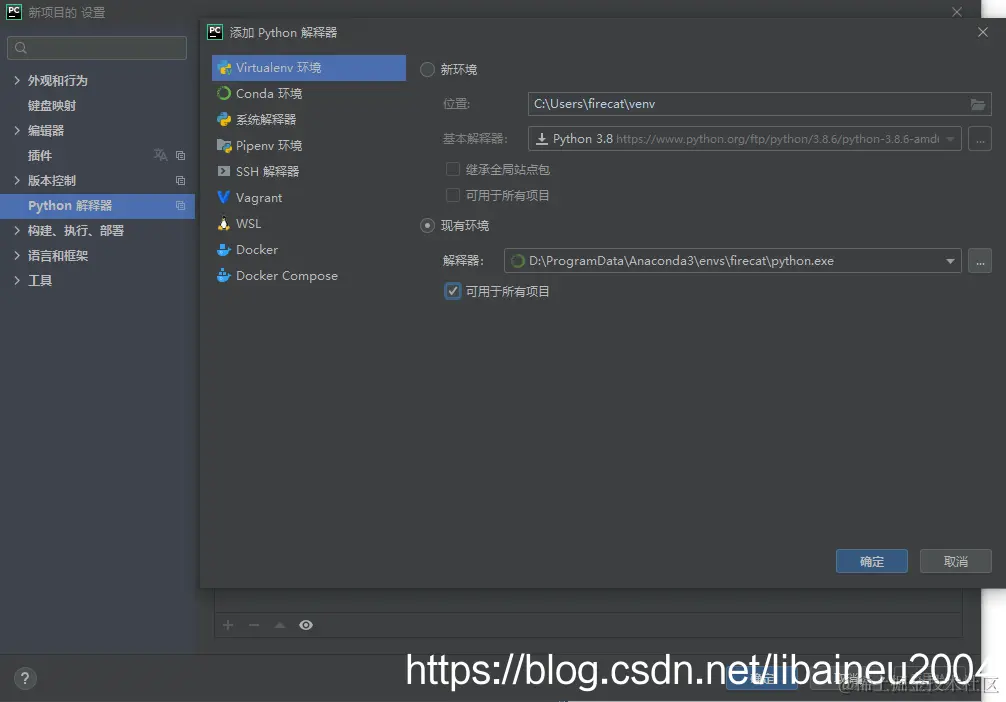
Task: Toggle 可用于所有项目 under 新环境
Action: point(453,195)
